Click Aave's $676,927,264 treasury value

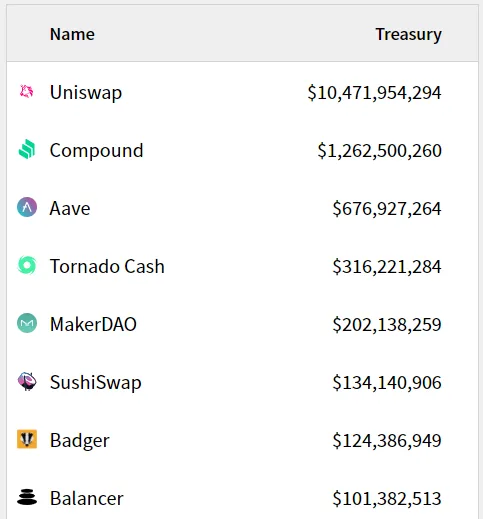pos(387,209)
